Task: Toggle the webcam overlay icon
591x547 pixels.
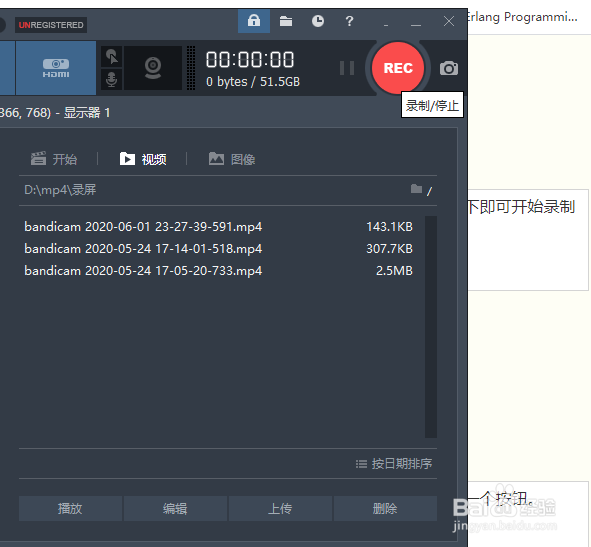Action: [x=153, y=68]
